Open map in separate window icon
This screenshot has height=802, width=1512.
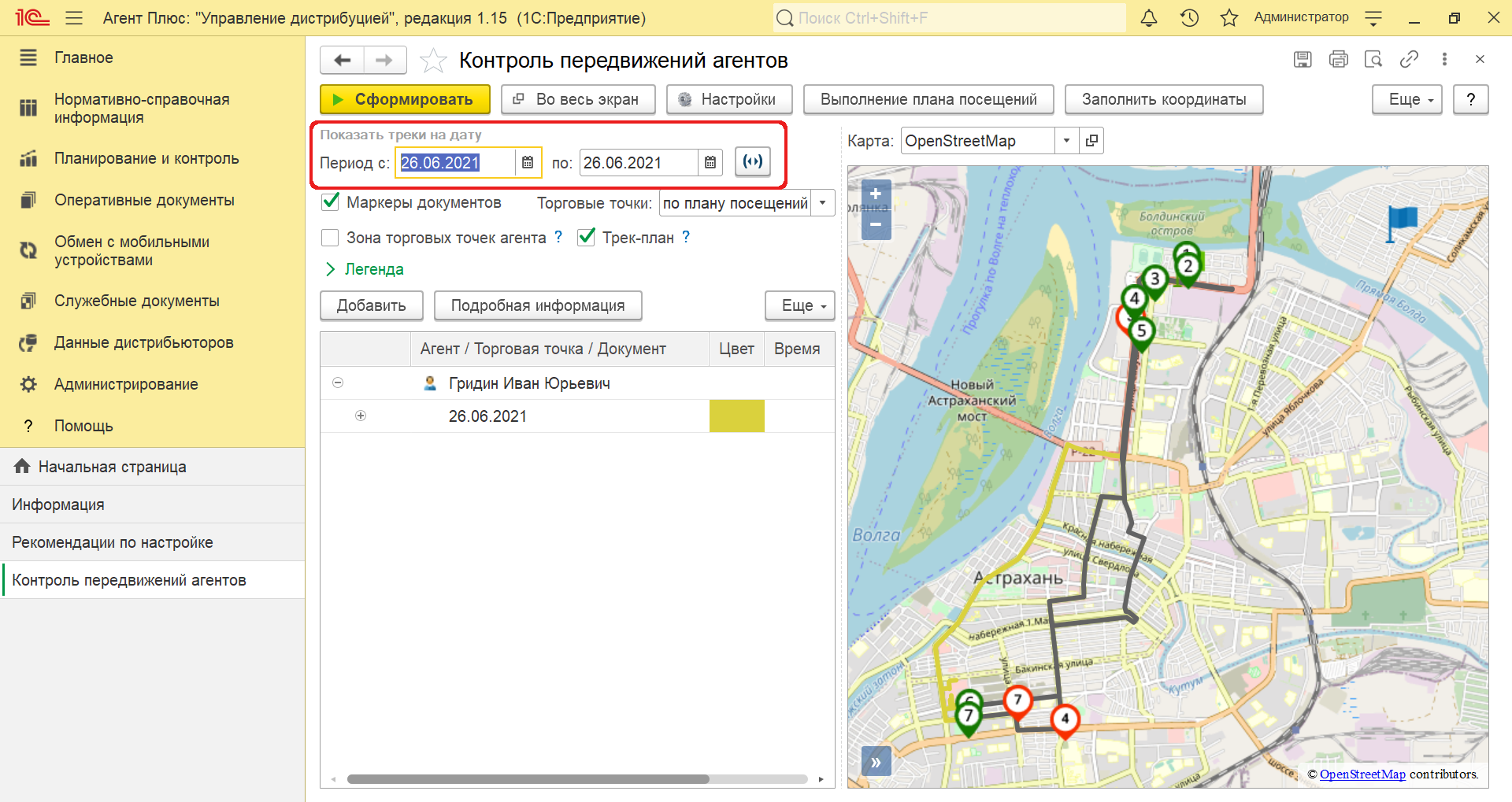pyautogui.click(x=1091, y=141)
